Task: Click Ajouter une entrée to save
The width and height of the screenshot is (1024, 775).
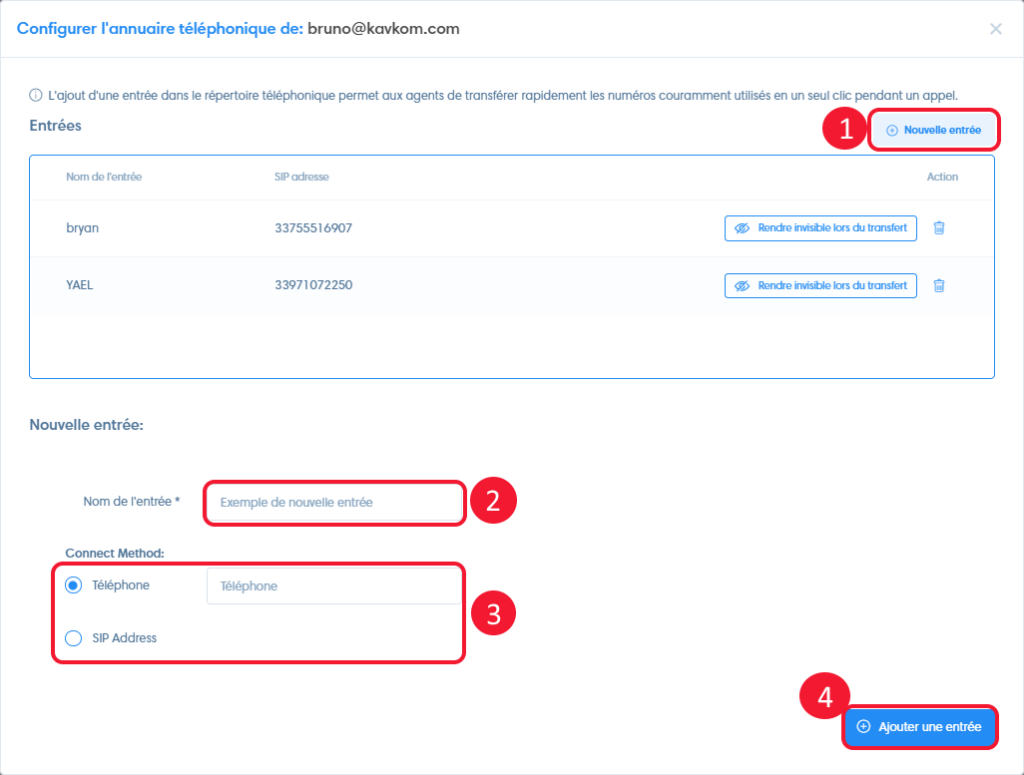Action: pyautogui.click(x=920, y=727)
